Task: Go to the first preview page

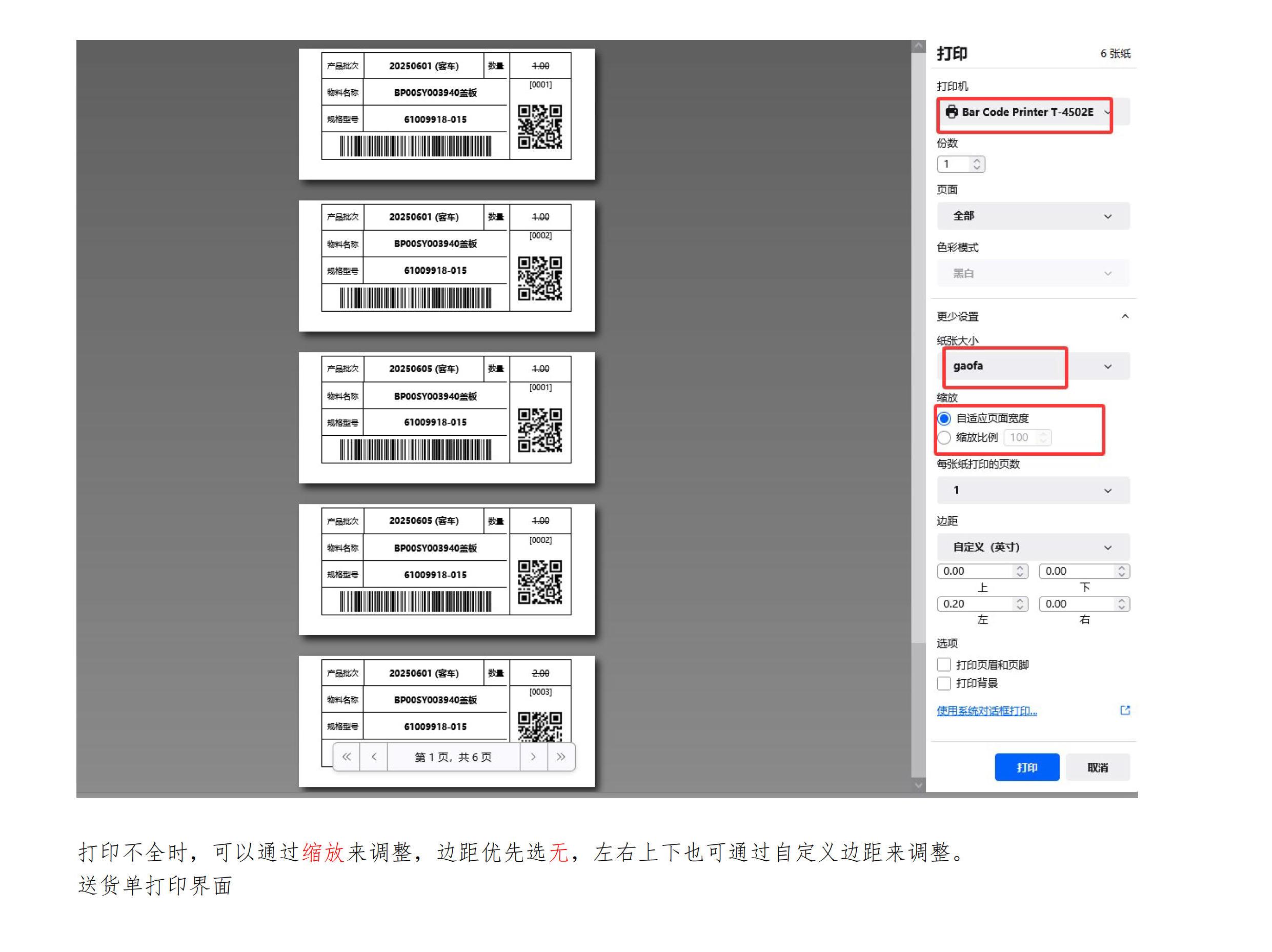Action: 346,757
